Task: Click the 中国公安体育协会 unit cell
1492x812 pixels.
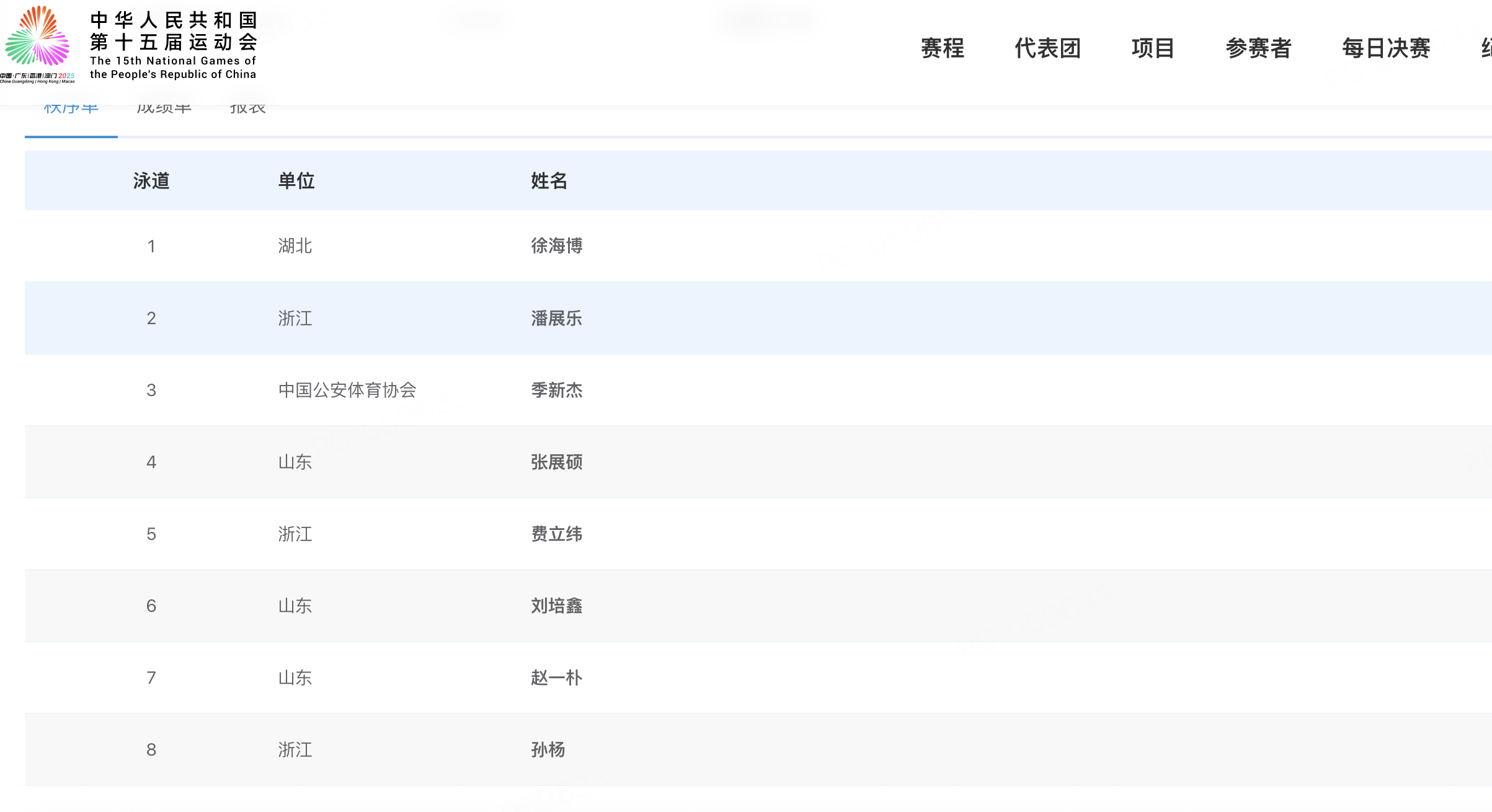Action: tap(347, 391)
